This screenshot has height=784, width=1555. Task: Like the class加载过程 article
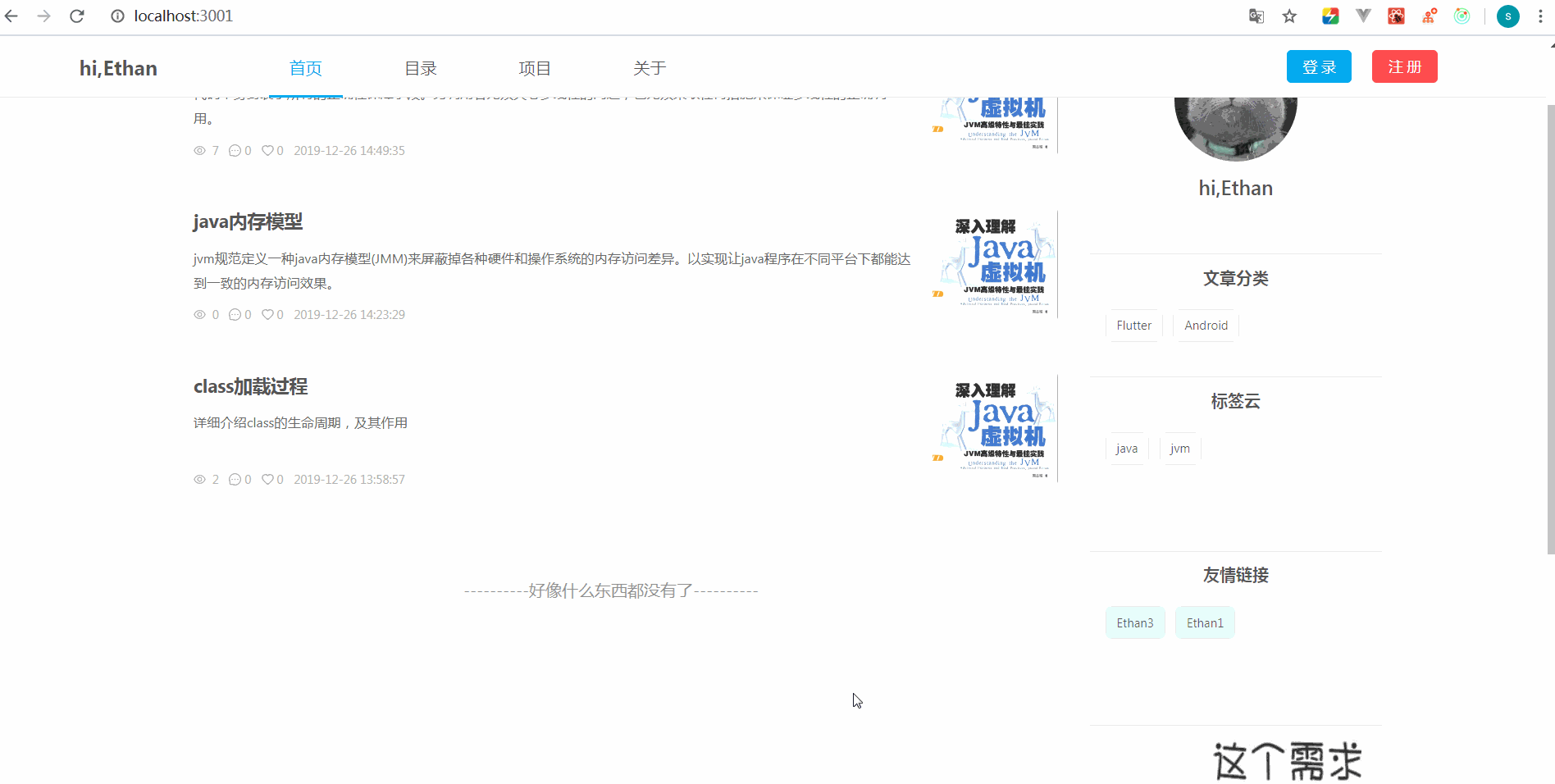tap(267, 480)
